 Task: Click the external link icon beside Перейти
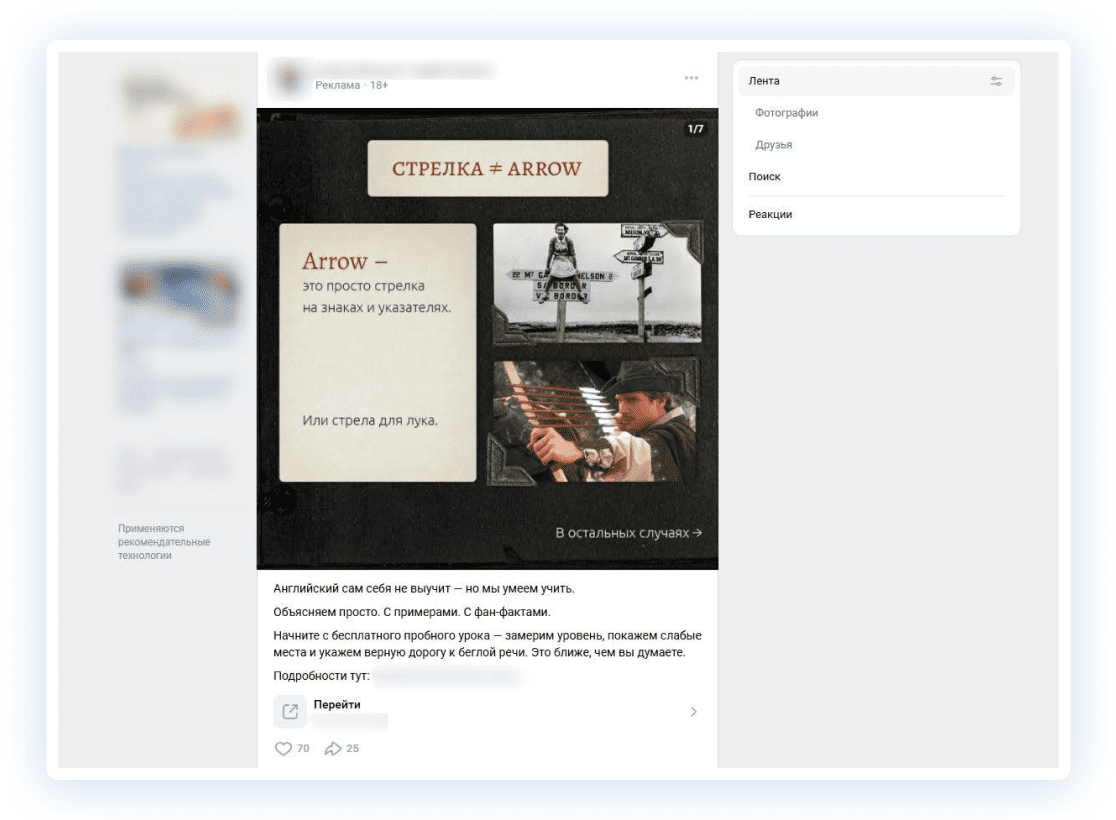290,711
